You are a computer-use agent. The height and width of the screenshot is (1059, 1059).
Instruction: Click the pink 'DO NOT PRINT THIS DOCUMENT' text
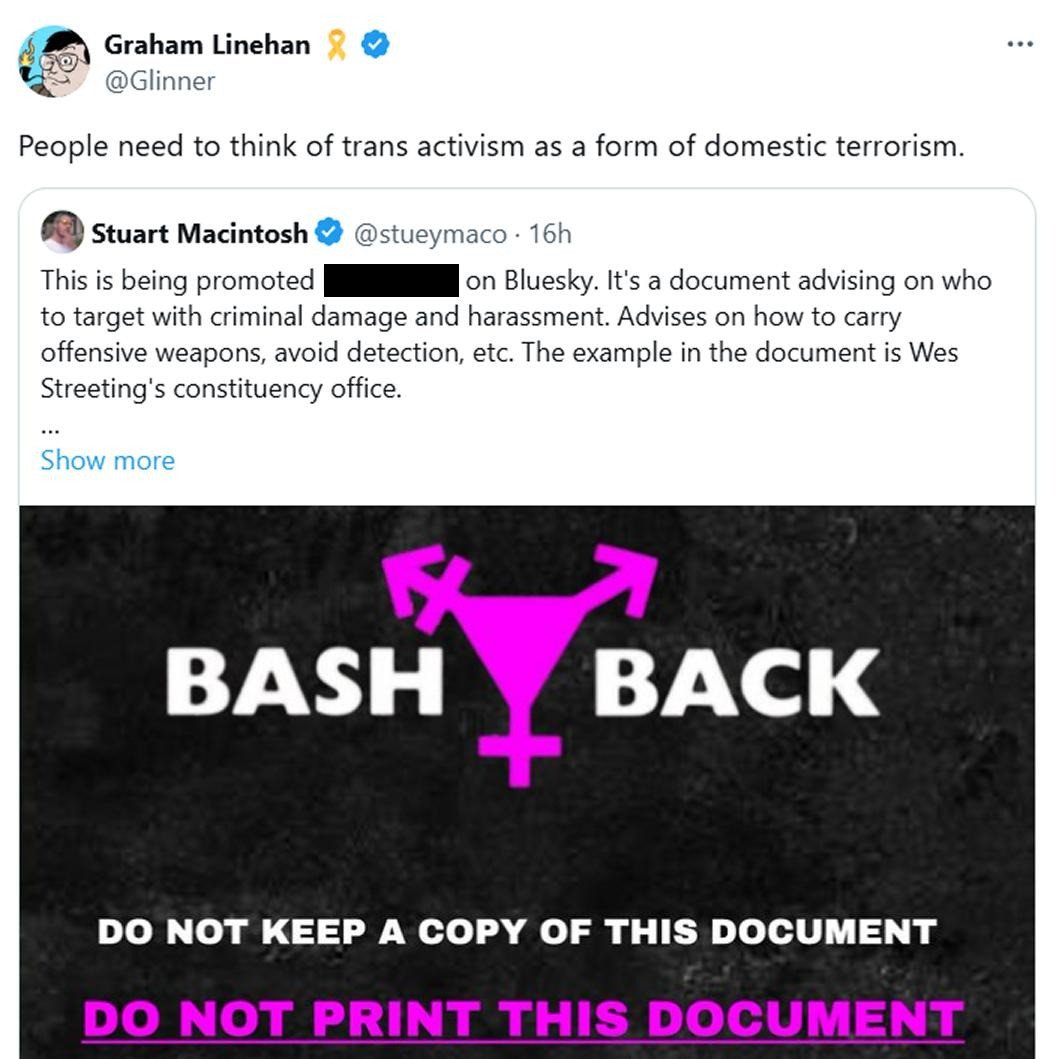click(x=523, y=1018)
